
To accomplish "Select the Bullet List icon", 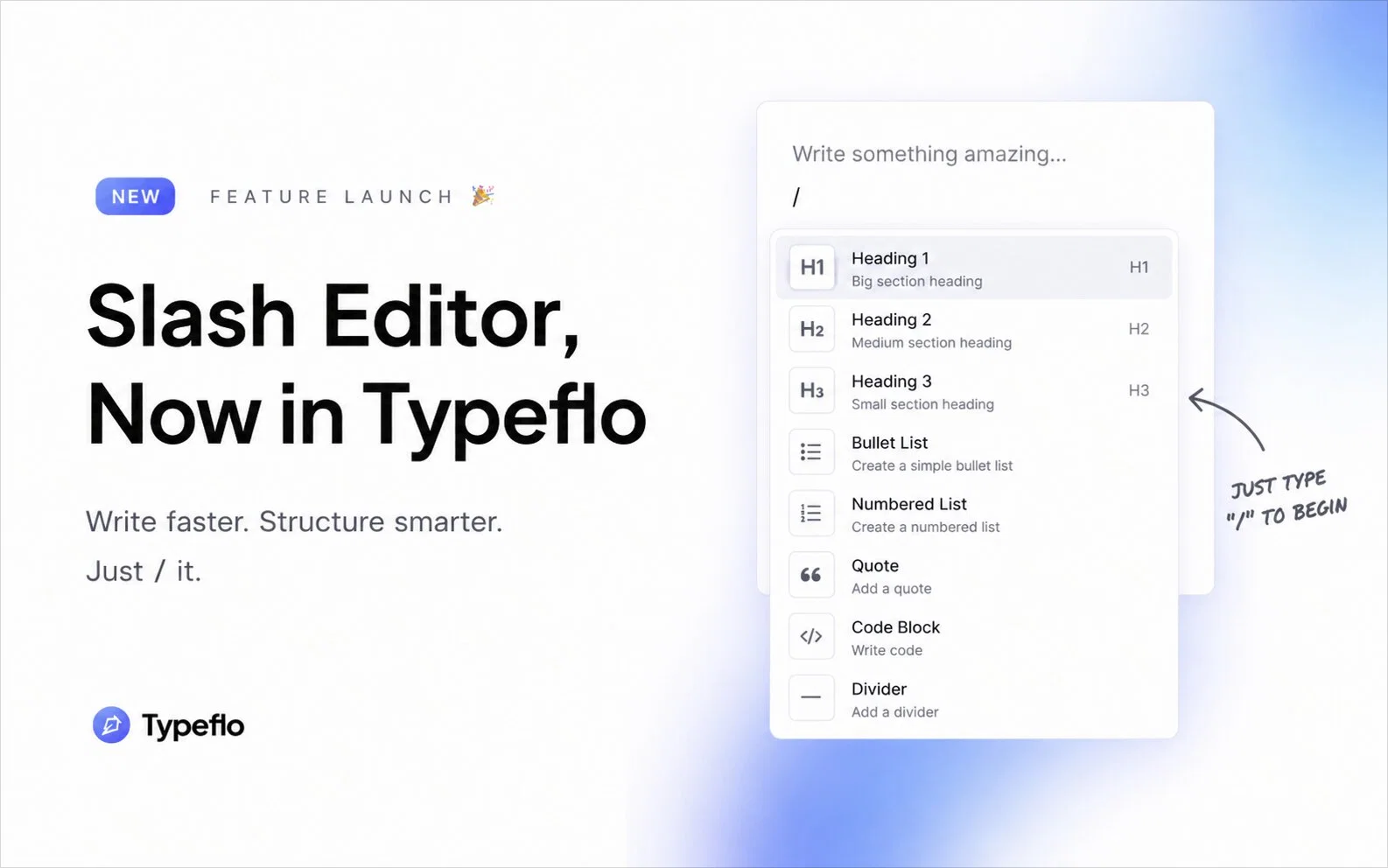I will 811,451.
